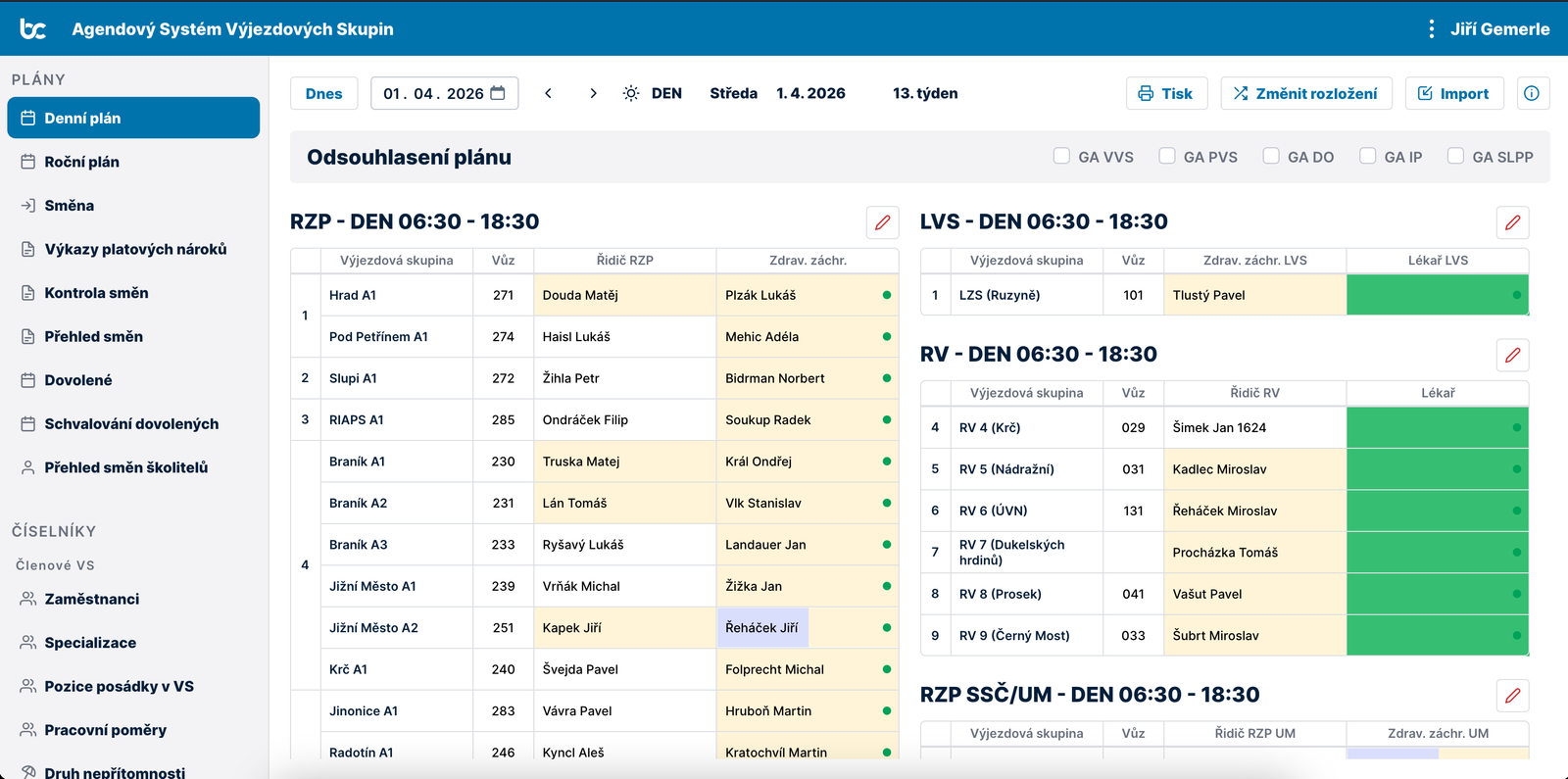Click green Lékař LVS cell for LZS (Ruzyně)
The width and height of the screenshot is (1568, 779).
coord(1437,295)
